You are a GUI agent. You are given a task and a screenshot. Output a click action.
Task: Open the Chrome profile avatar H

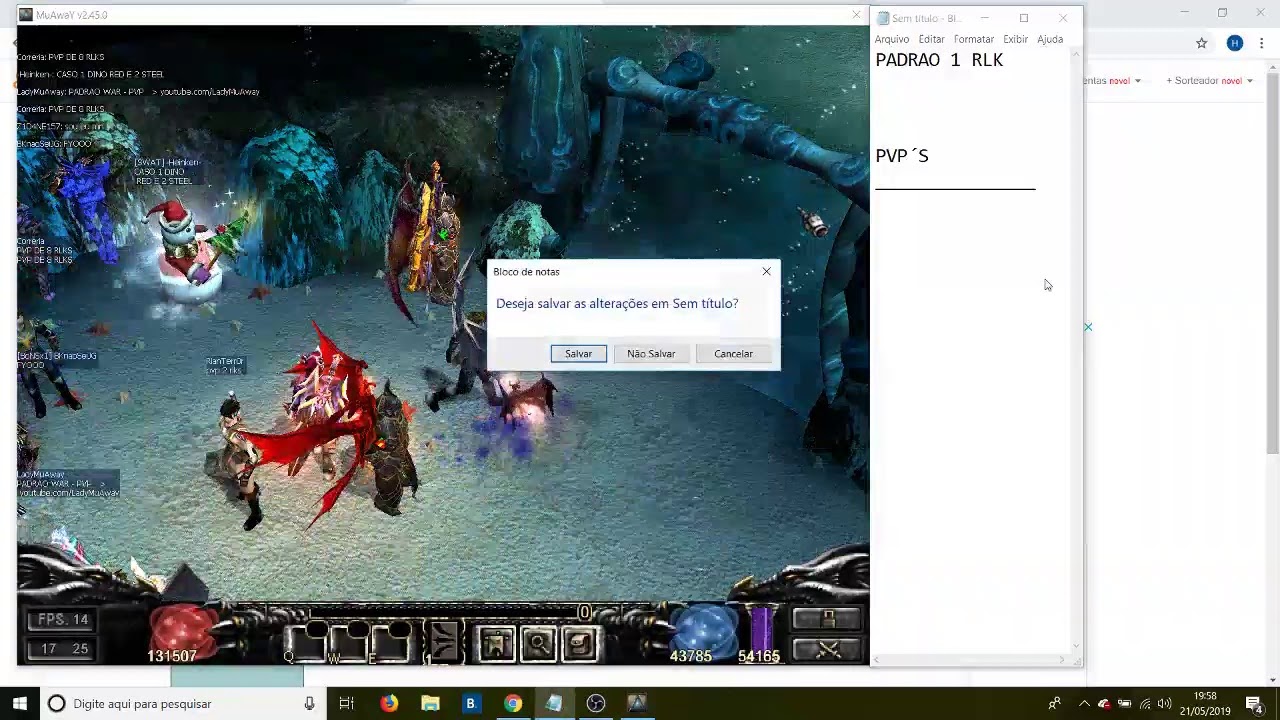click(x=1235, y=43)
